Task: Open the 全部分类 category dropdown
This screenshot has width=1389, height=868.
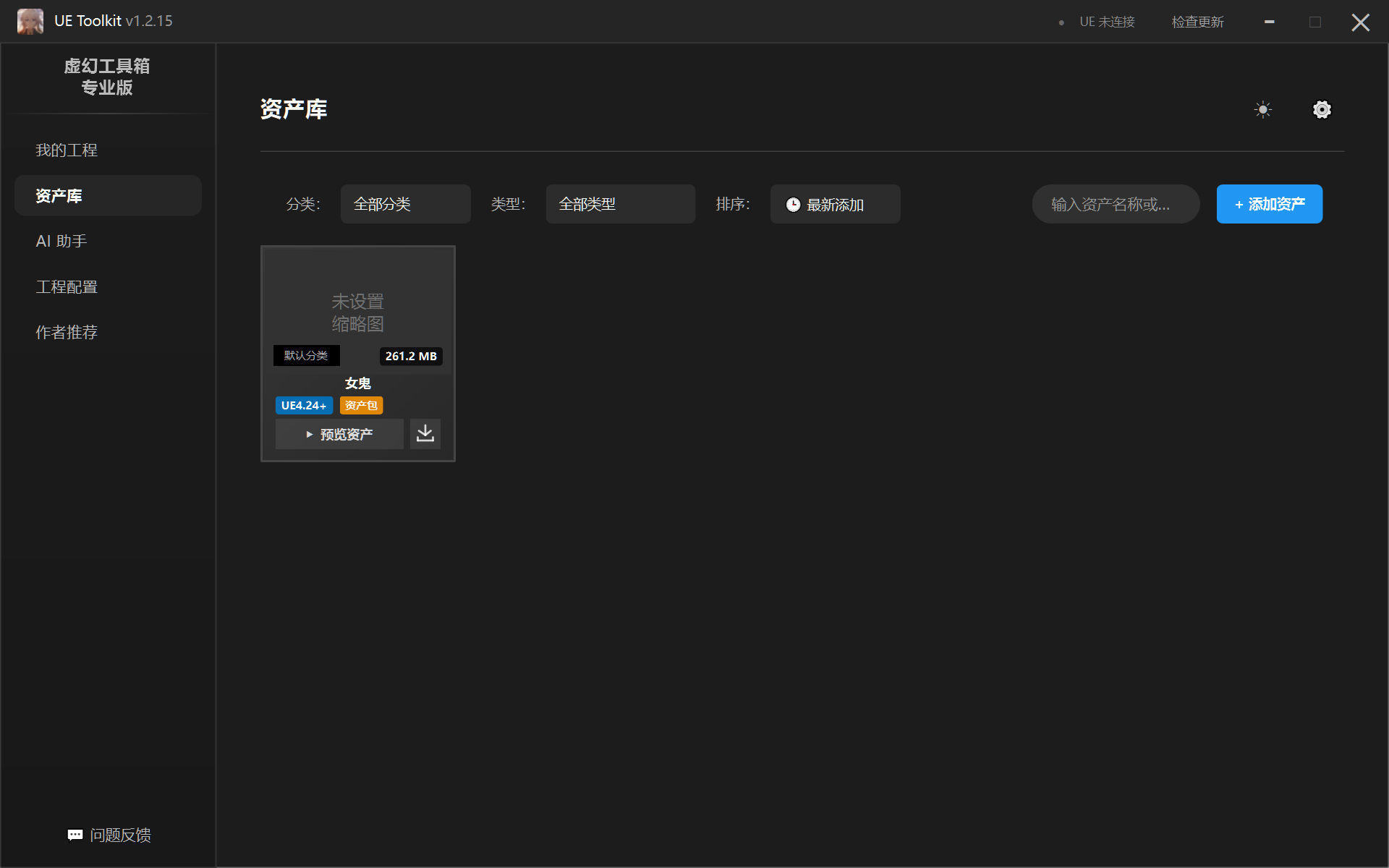Action: pyautogui.click(x=406, y=204)
